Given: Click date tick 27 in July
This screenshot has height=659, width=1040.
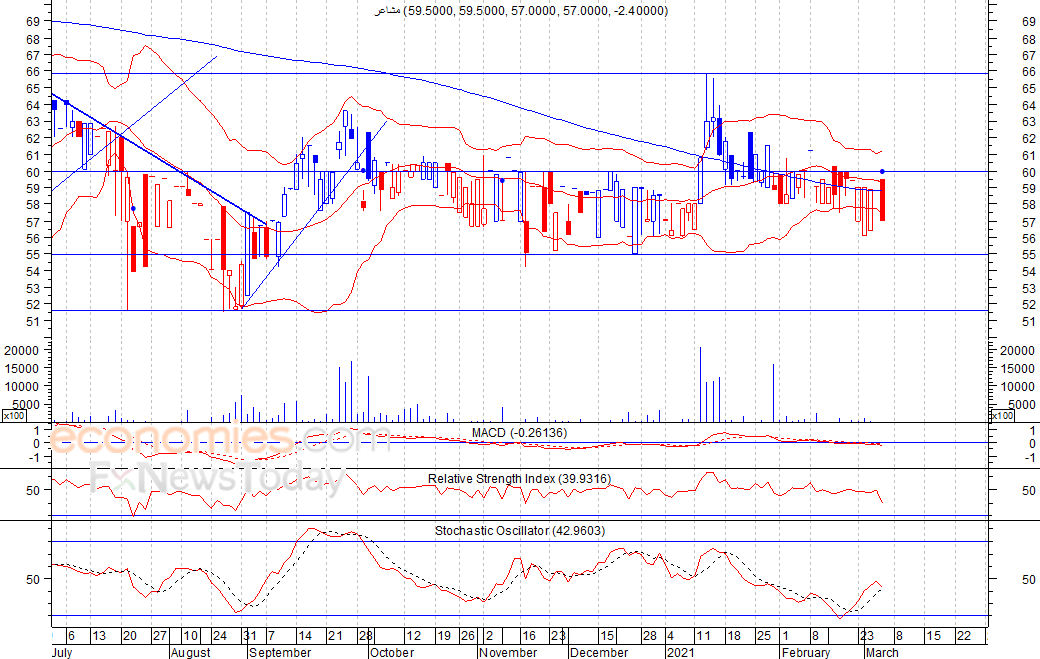Looking at the screenshot, I should [x=160, y=636].
